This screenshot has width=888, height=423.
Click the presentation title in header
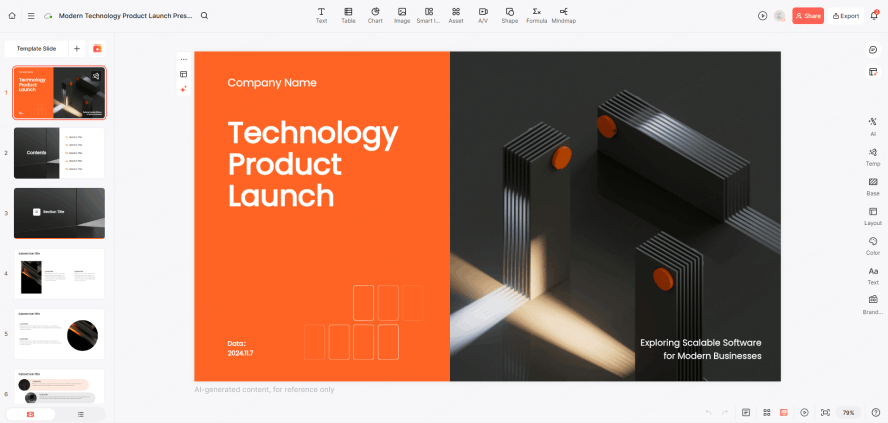pos(125,16)
